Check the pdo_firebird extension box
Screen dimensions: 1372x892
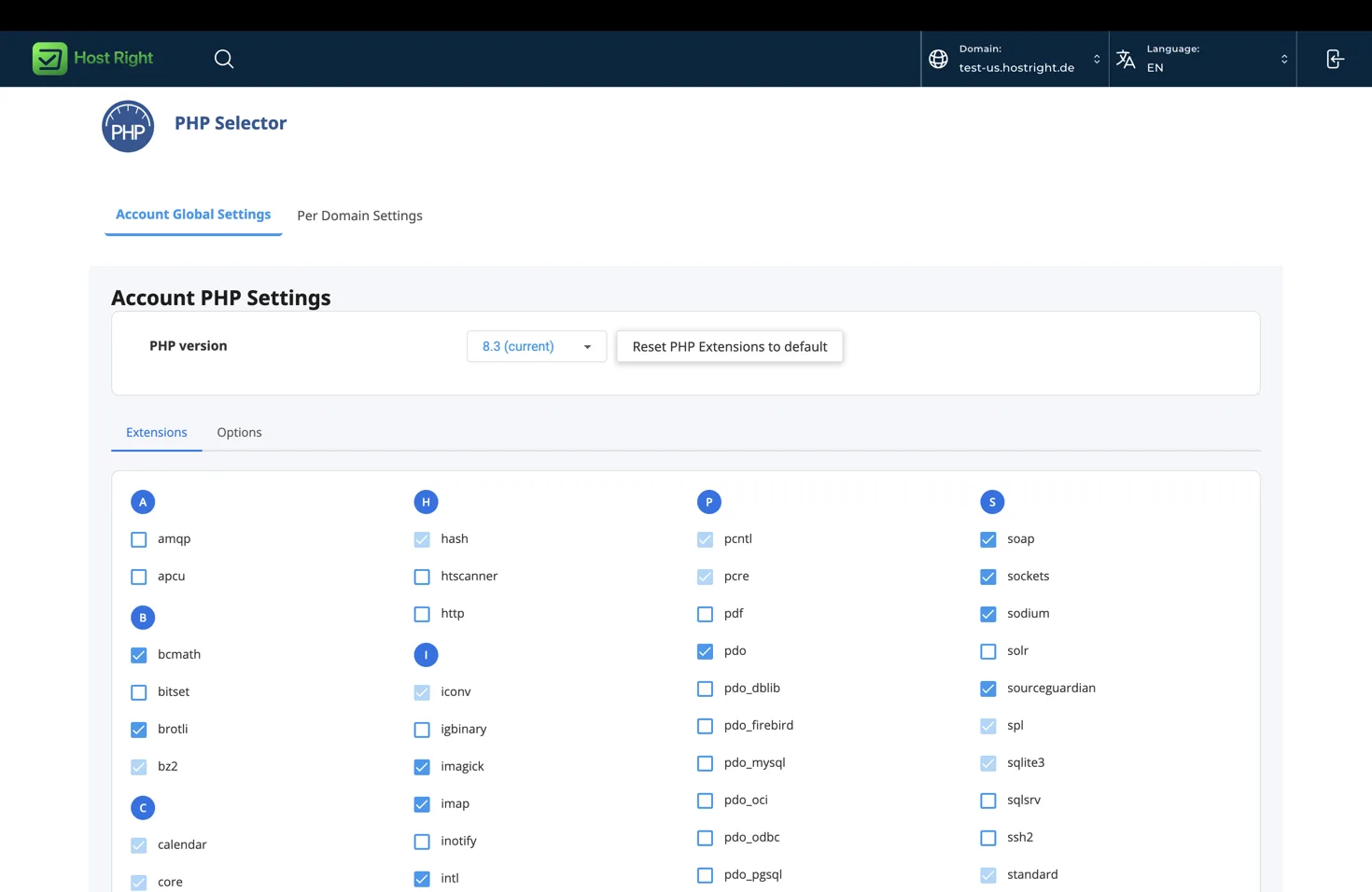tap(706, 726)
